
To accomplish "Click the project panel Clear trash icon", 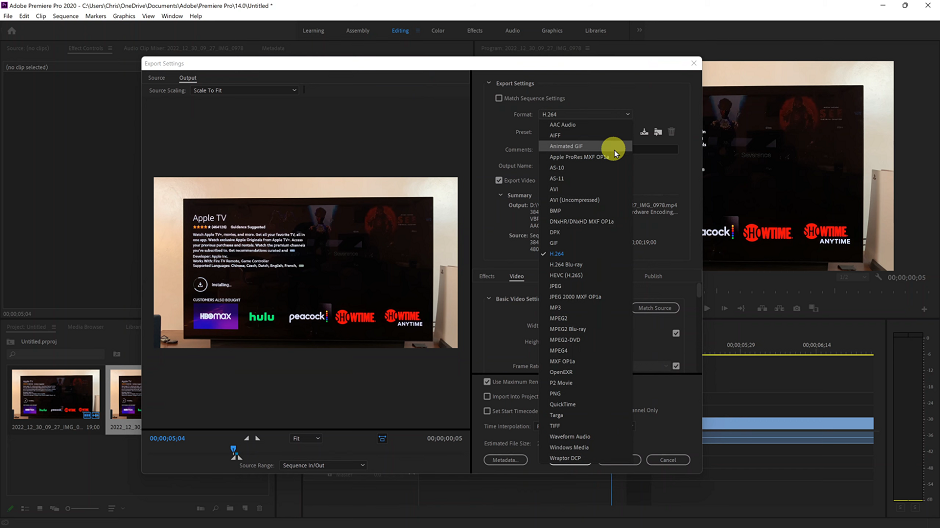I will 260,508.
